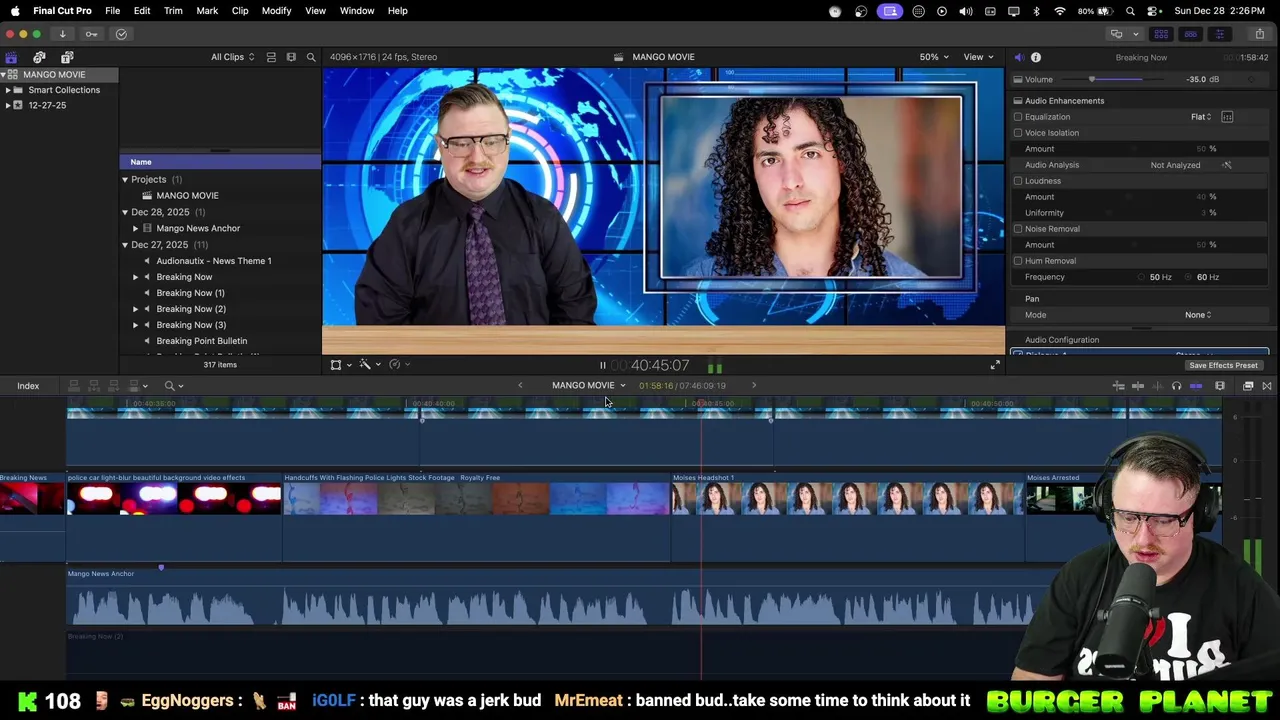Click the Import Media down-arrow button
The width and height of the screenshot is (1280, 720).
(x=62, y=34)
